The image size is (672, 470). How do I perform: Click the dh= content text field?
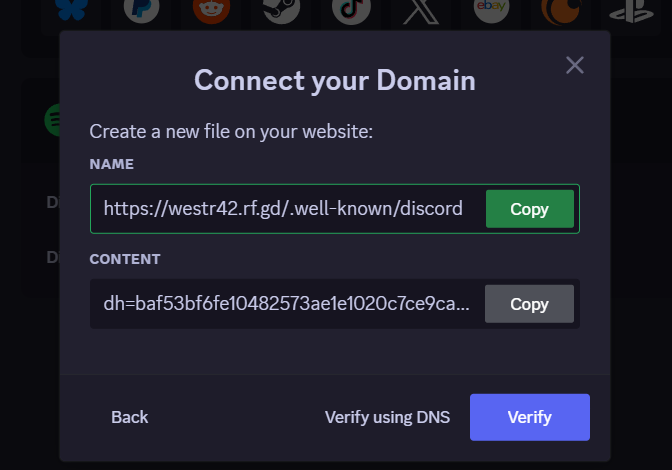pyautogui.click(x=286, y=304)
